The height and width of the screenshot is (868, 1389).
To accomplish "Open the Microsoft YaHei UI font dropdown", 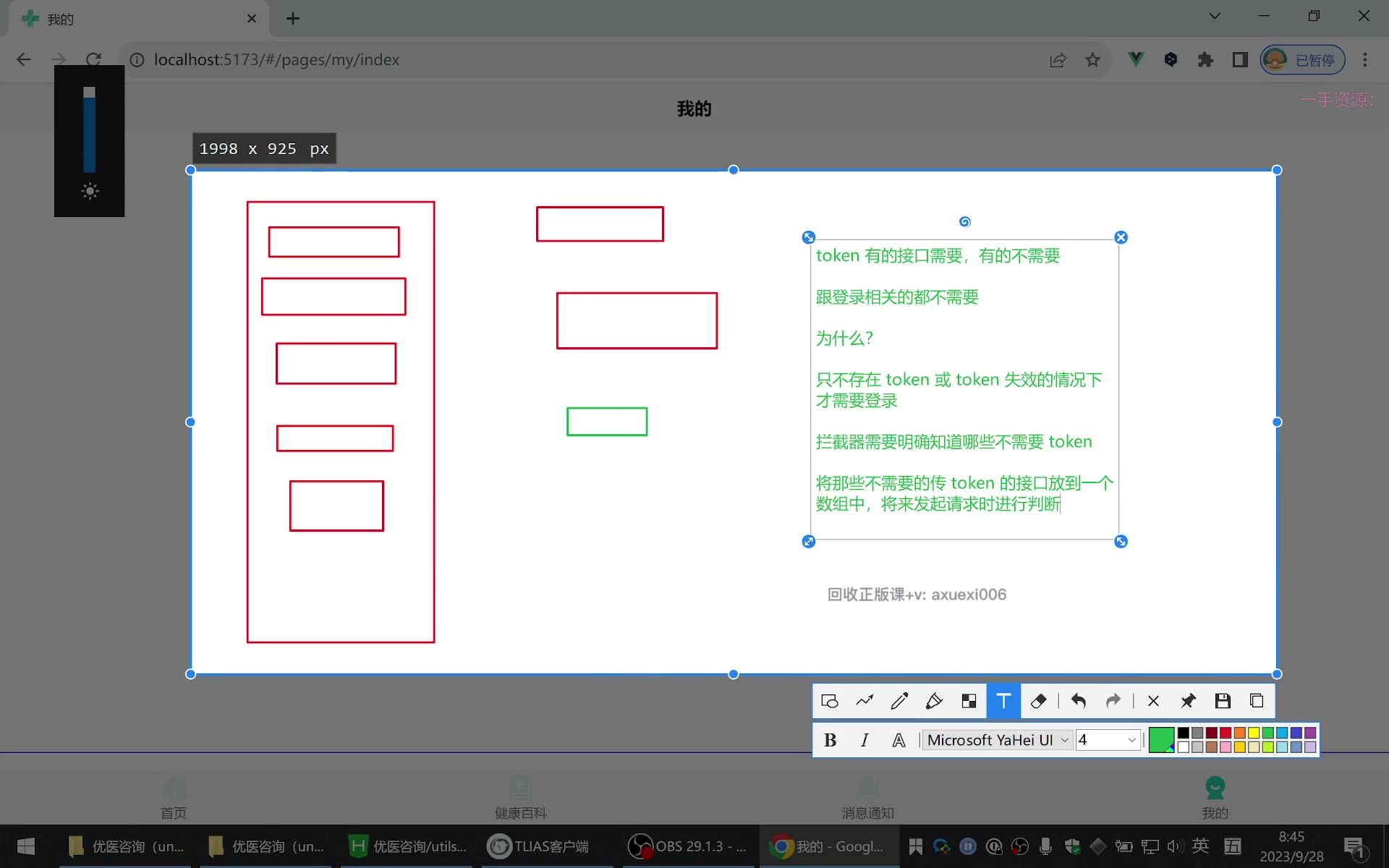I will click(x=997, y=740).
